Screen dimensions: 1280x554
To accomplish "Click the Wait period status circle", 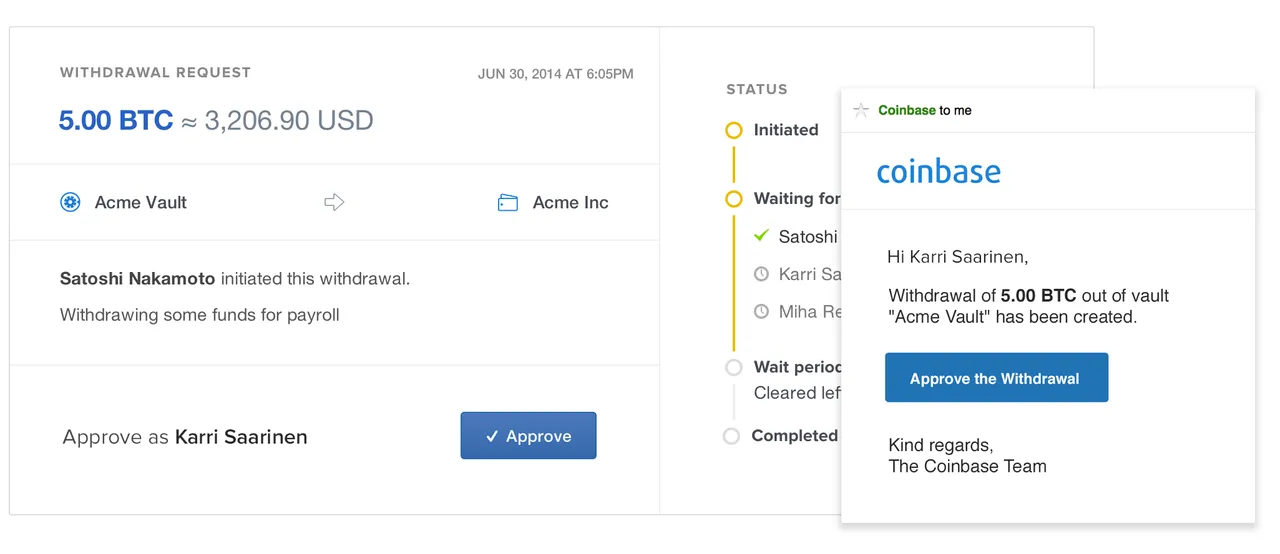I will click(x=734, y=367).
